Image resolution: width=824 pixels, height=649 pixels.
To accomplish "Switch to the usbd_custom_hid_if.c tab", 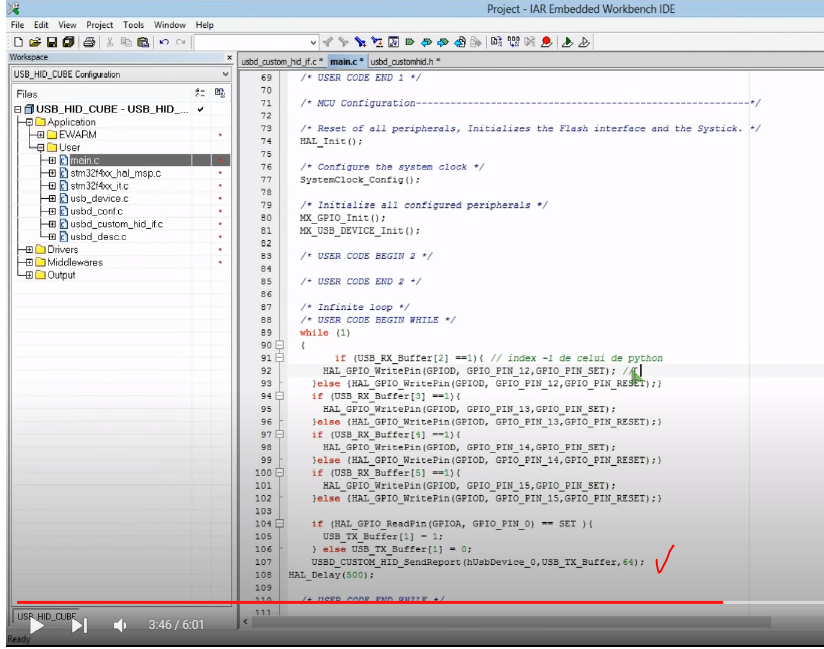I will [282, 61].
